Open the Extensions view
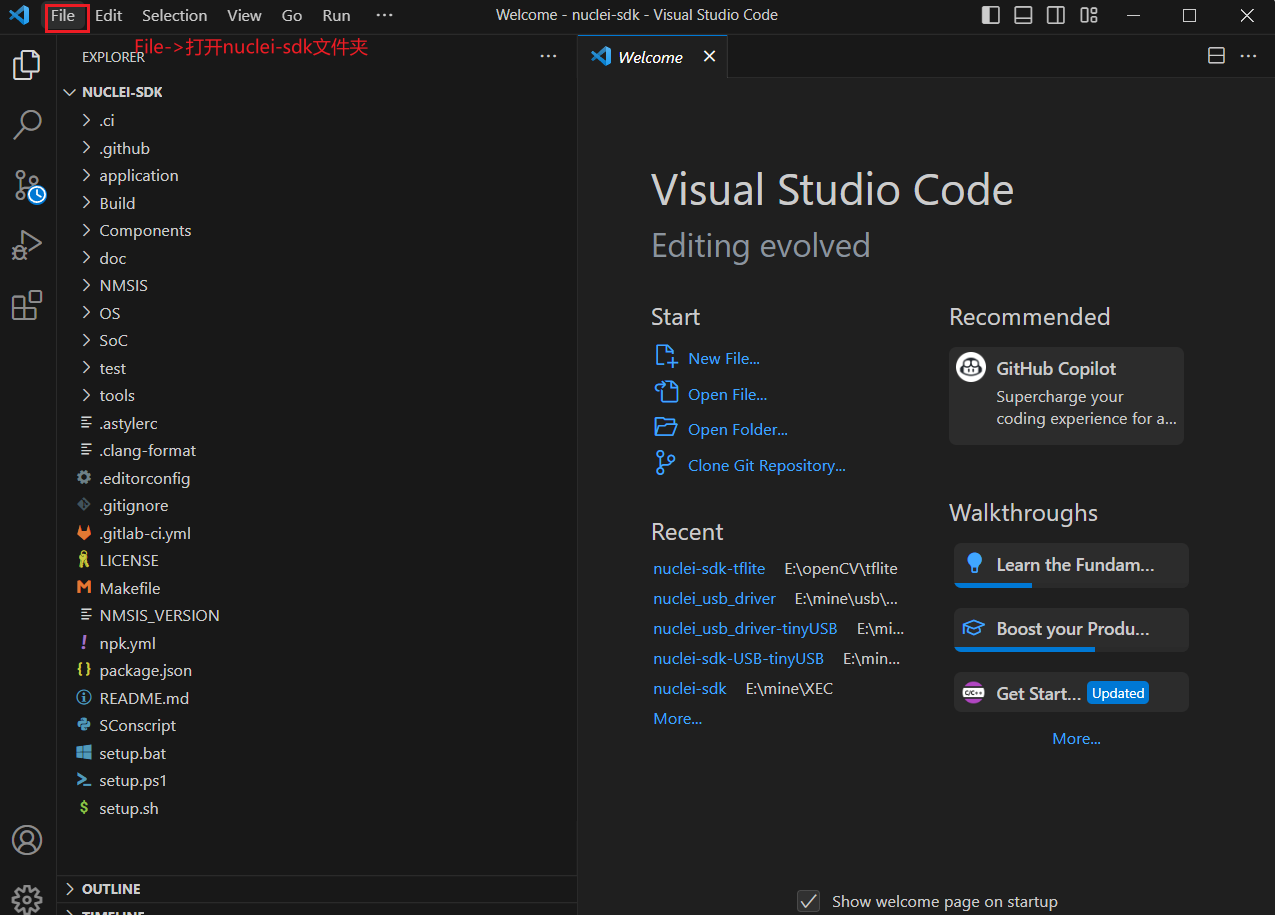1275x915 pixels. (27, 305)
